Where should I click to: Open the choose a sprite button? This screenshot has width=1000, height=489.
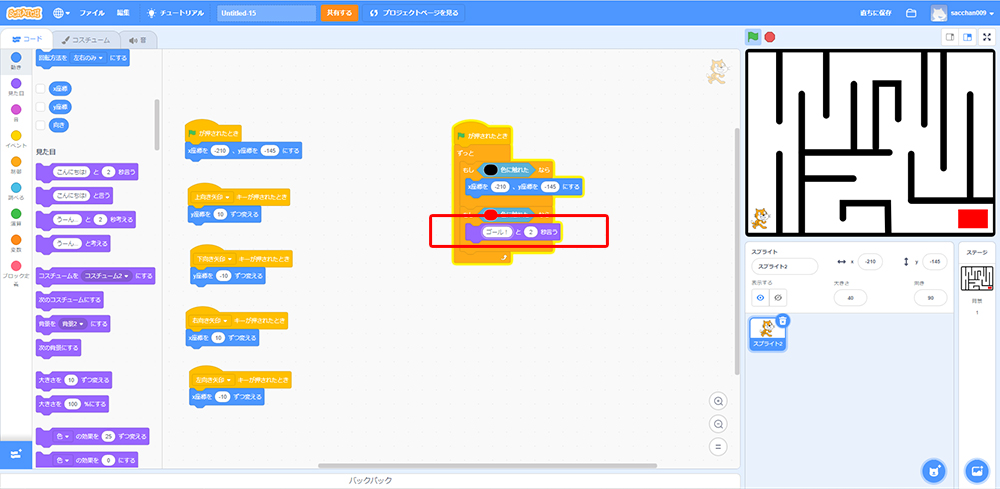[932, 471]
